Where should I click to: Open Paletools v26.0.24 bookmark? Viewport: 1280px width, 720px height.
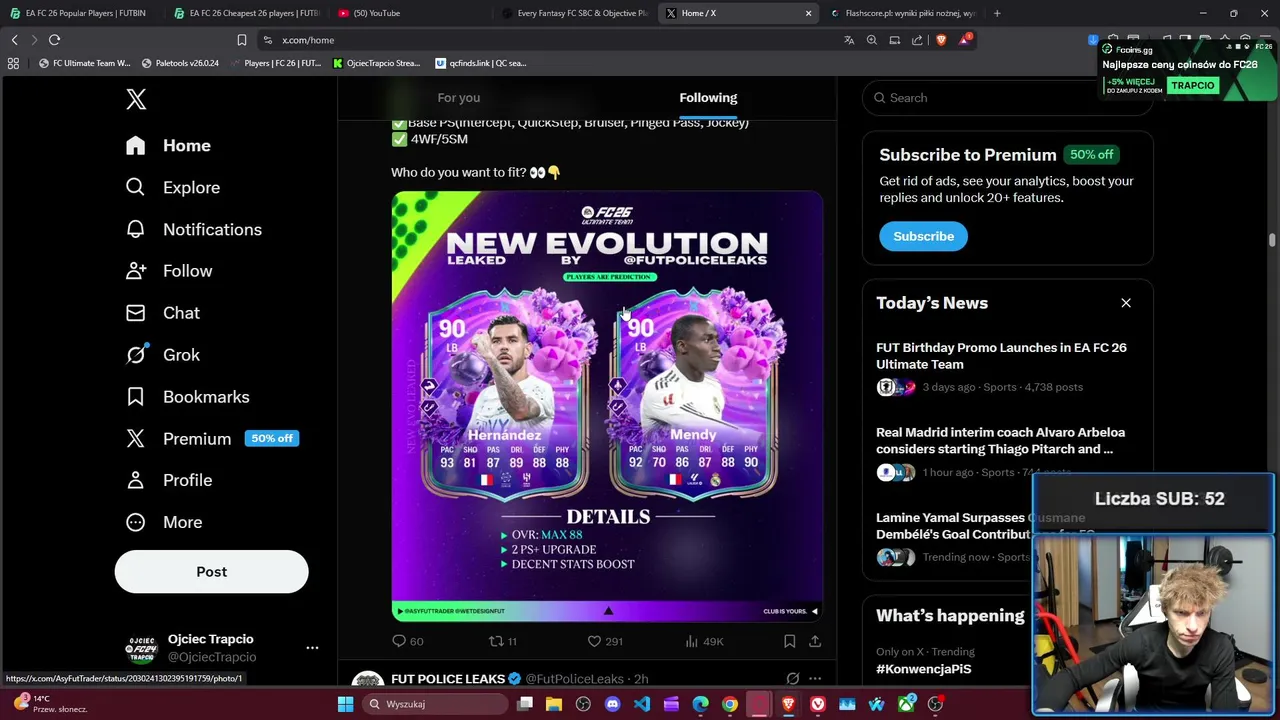(x=180, y=63)
